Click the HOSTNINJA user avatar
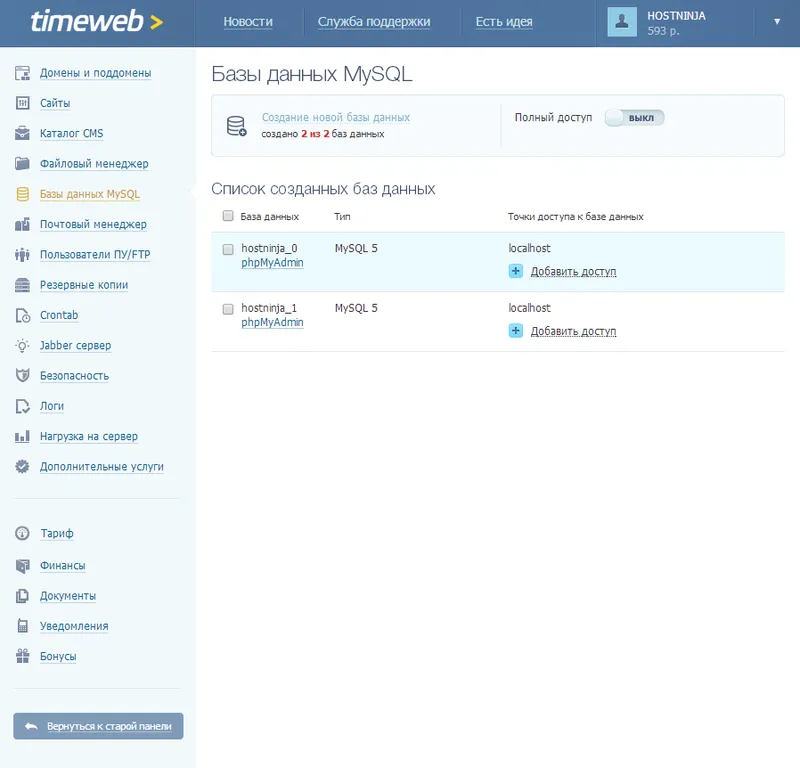Viewport: 800px width, 768px height. click(x=622, y=21)
